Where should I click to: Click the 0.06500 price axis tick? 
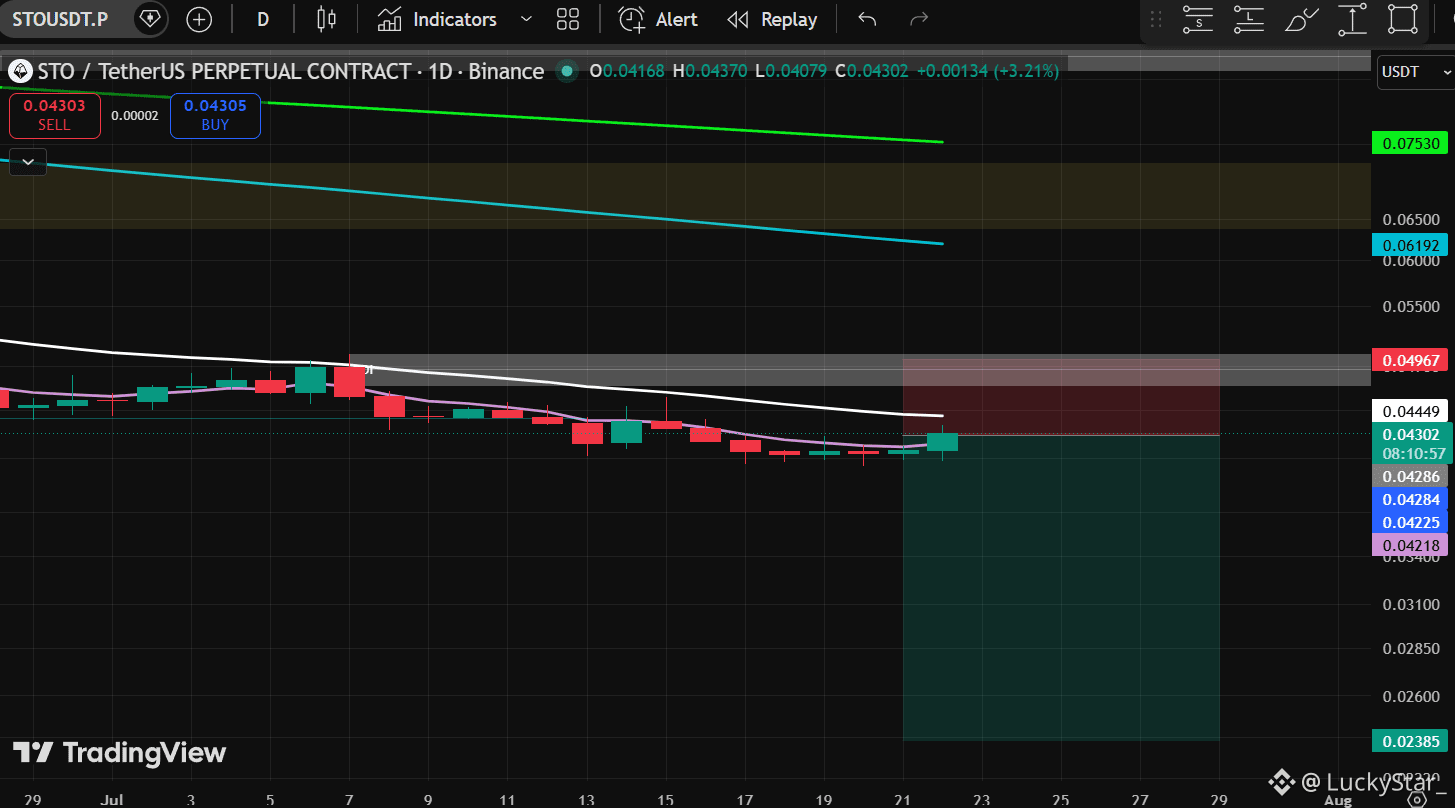(x=1411, y=219)
